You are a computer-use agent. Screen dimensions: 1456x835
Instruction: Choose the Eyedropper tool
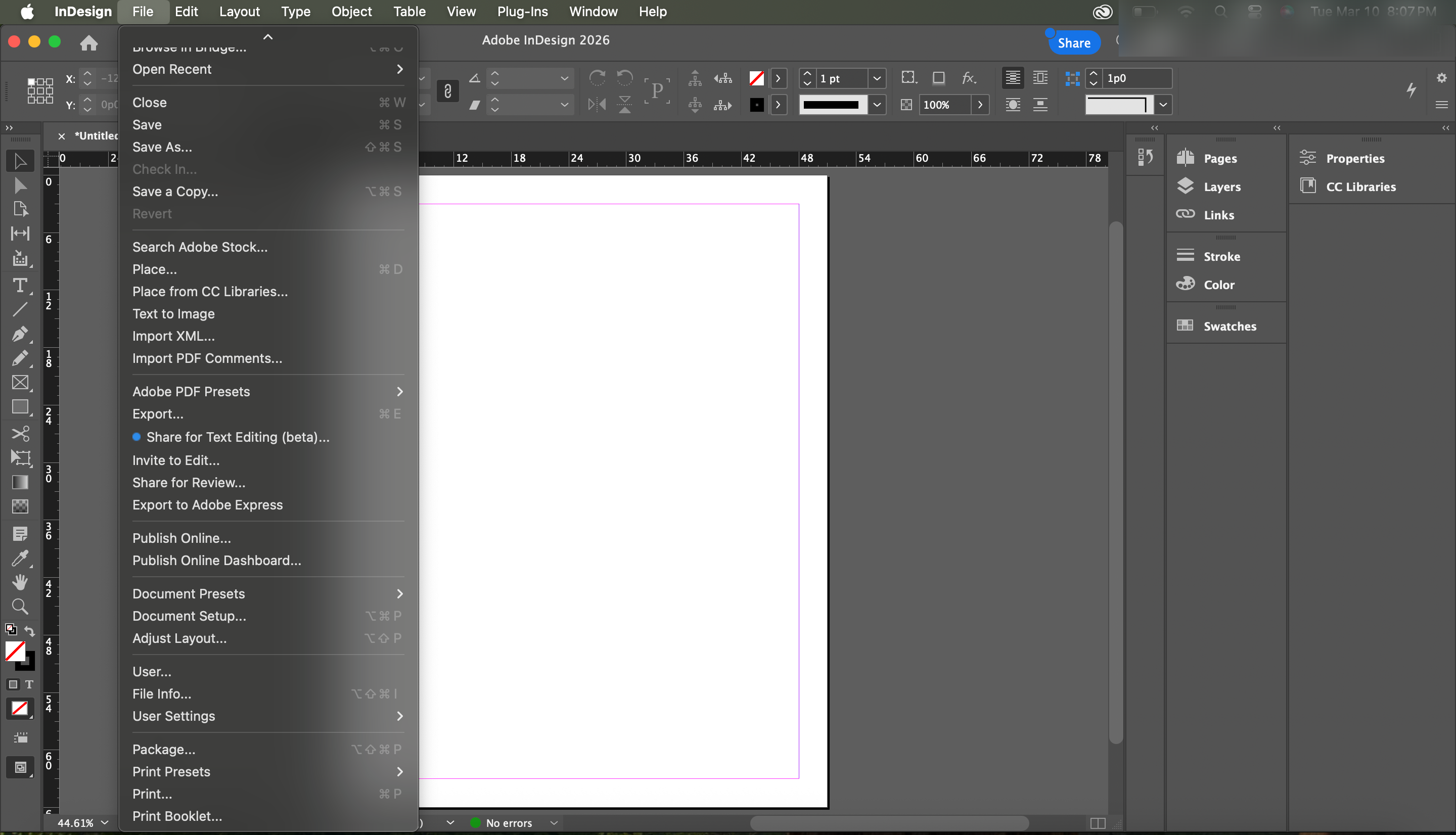[20, 558]
